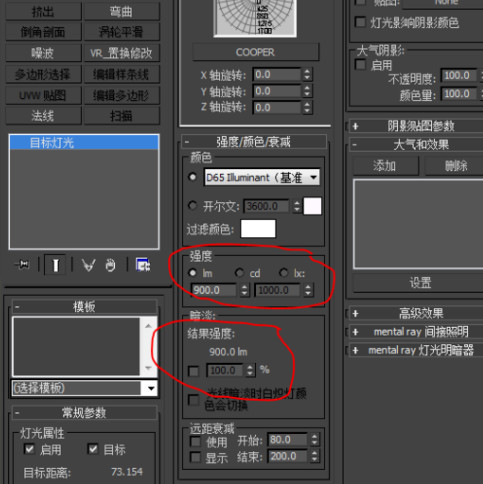The height and width of the screenshot is (484, 483).
Task: Select the lm intensity radio button
Action: pos(192,273)
